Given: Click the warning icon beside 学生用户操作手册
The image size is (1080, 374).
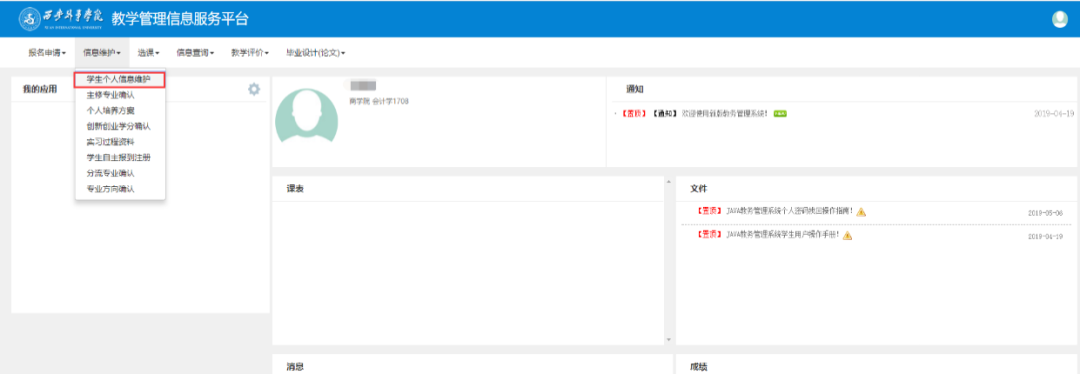Looking at the screenshot, I should pyautogui.click(x=847, y=235).
